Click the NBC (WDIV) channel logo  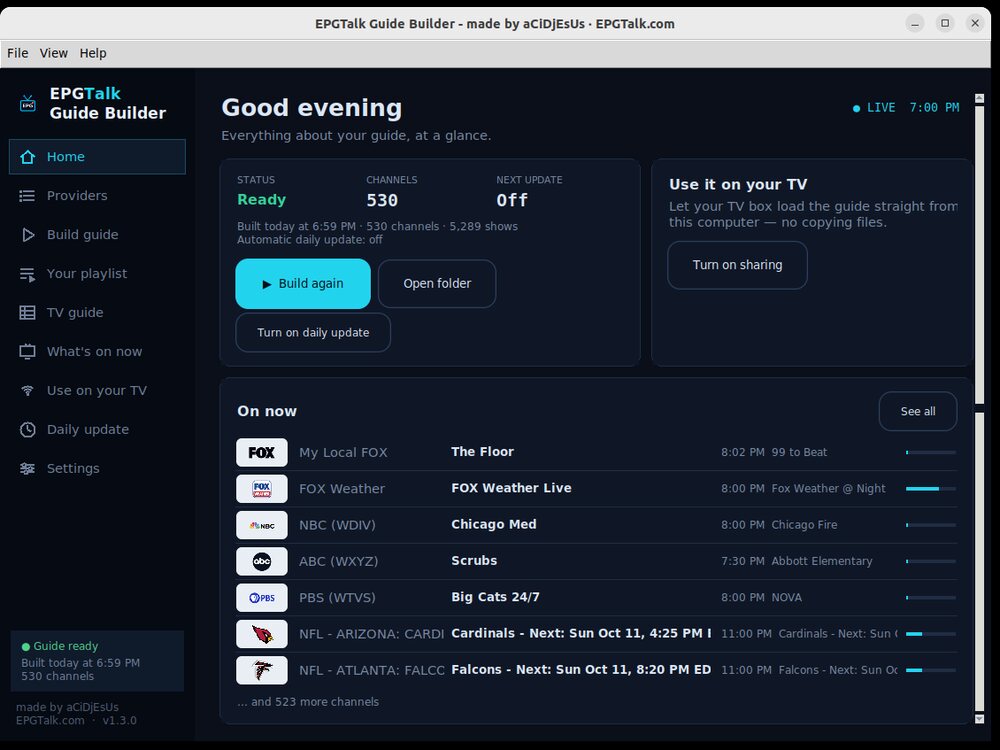click(x=261, y=526)
